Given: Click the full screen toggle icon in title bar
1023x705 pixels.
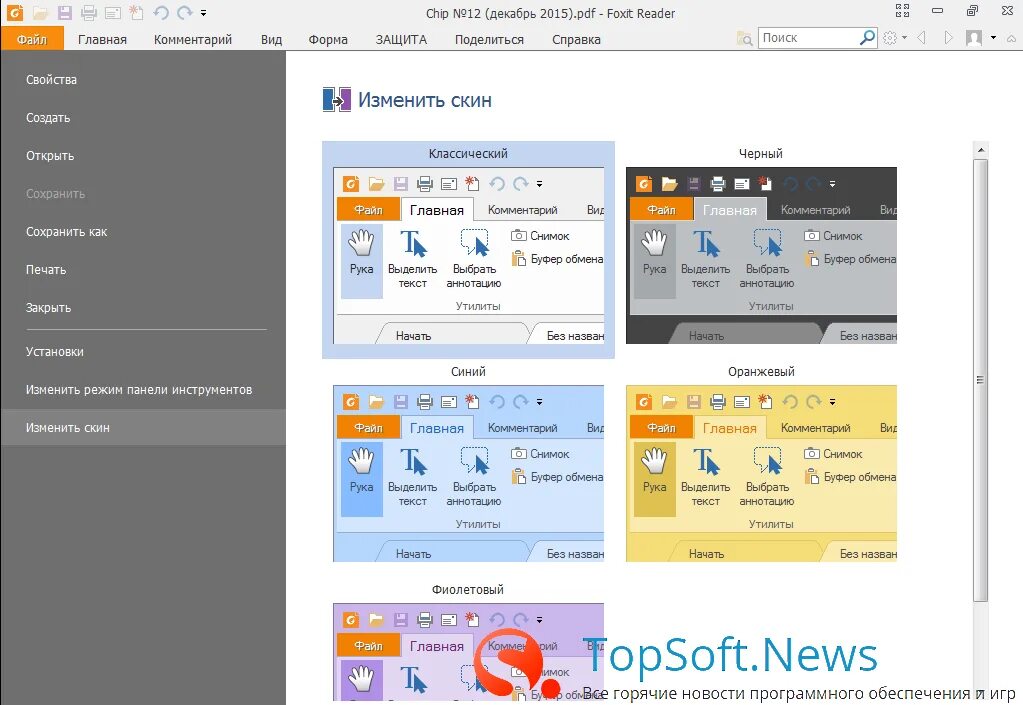Looking at the screenshot, I should click(x=902, y=10).
